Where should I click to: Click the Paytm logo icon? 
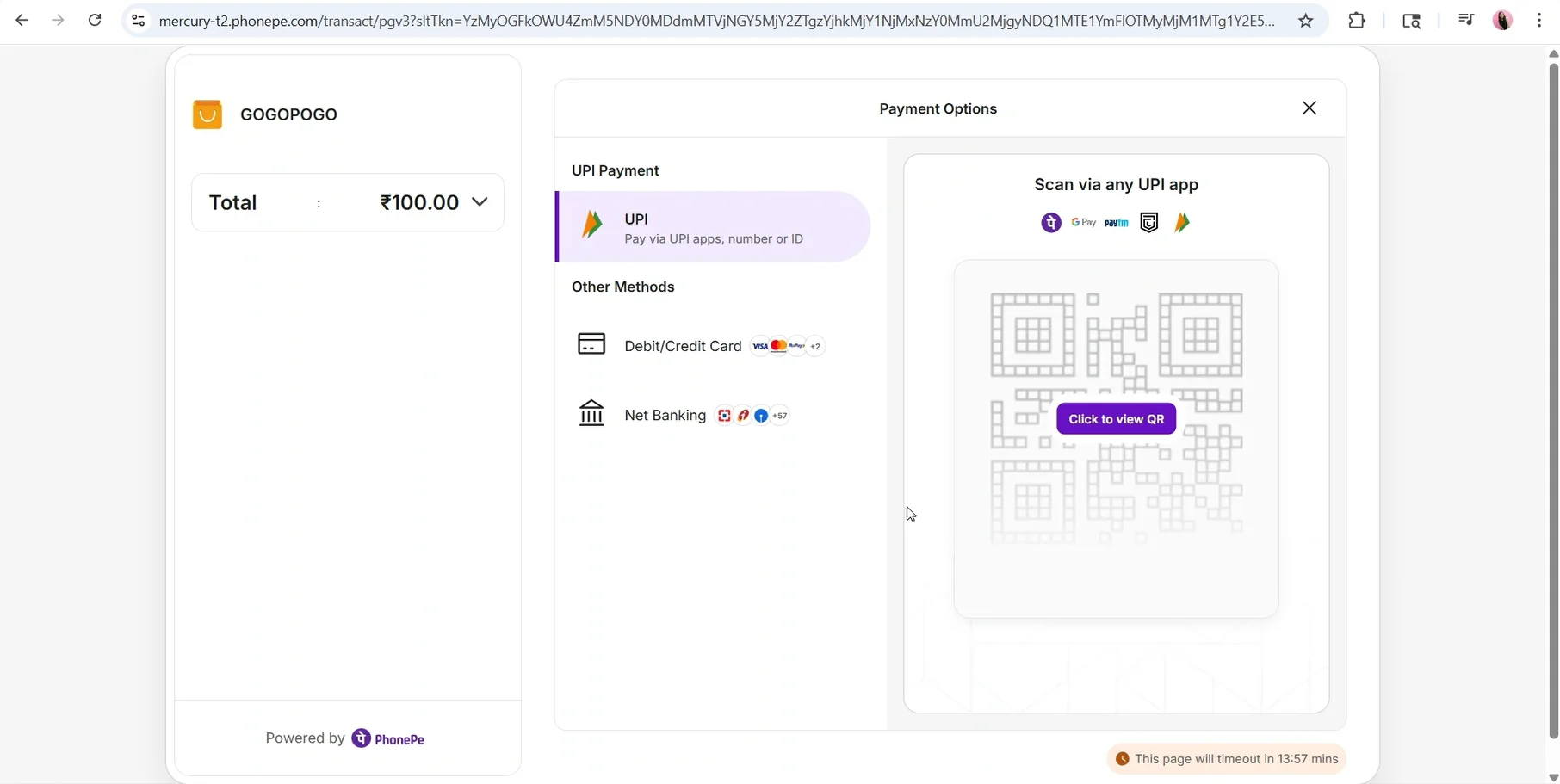coord(1117,223)
